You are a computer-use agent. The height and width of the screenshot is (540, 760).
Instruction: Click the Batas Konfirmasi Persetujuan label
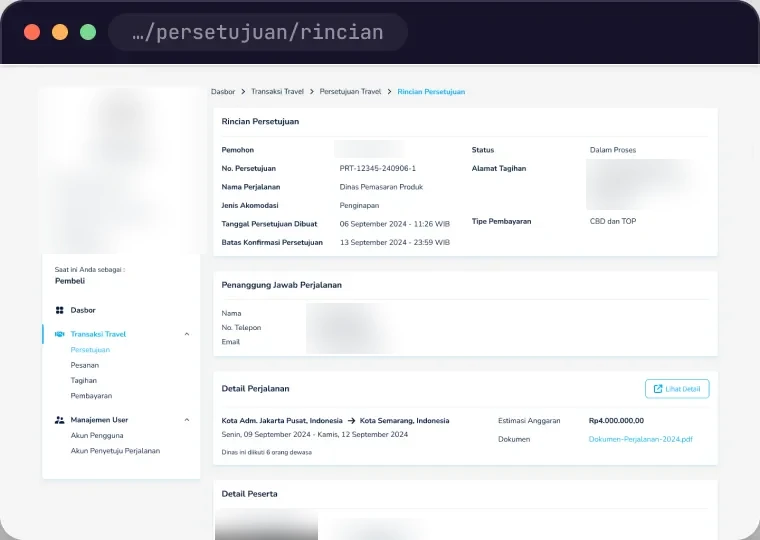click(x=272, y=242)
